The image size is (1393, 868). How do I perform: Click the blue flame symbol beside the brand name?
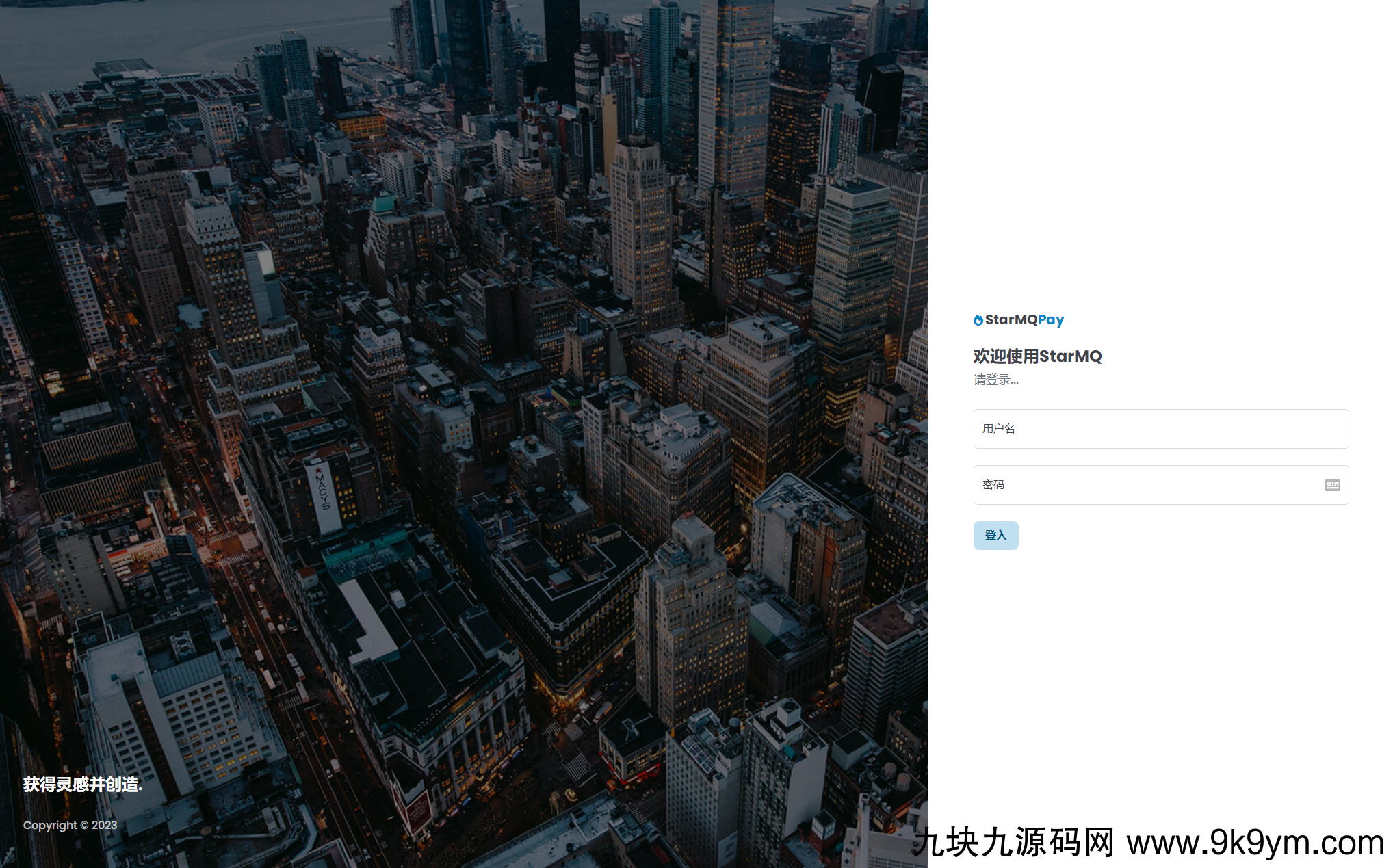click(x=978, y=319)
